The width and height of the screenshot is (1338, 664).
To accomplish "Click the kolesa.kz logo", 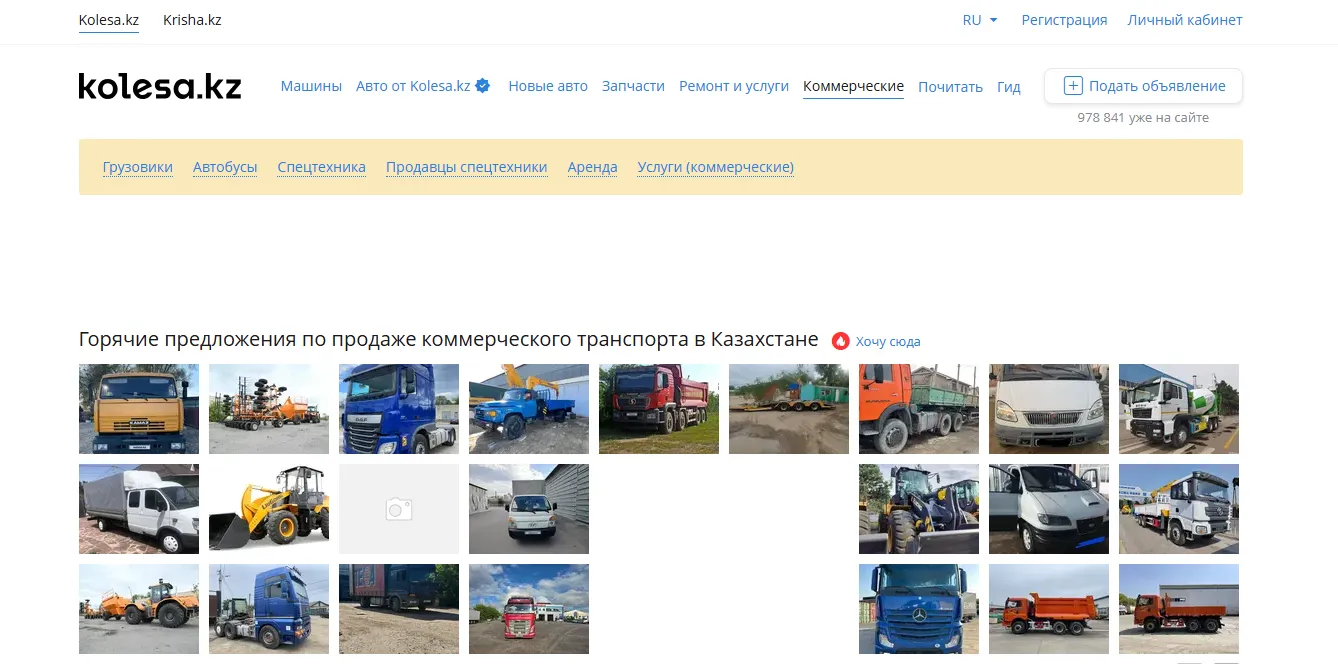I will pos(160,86).
